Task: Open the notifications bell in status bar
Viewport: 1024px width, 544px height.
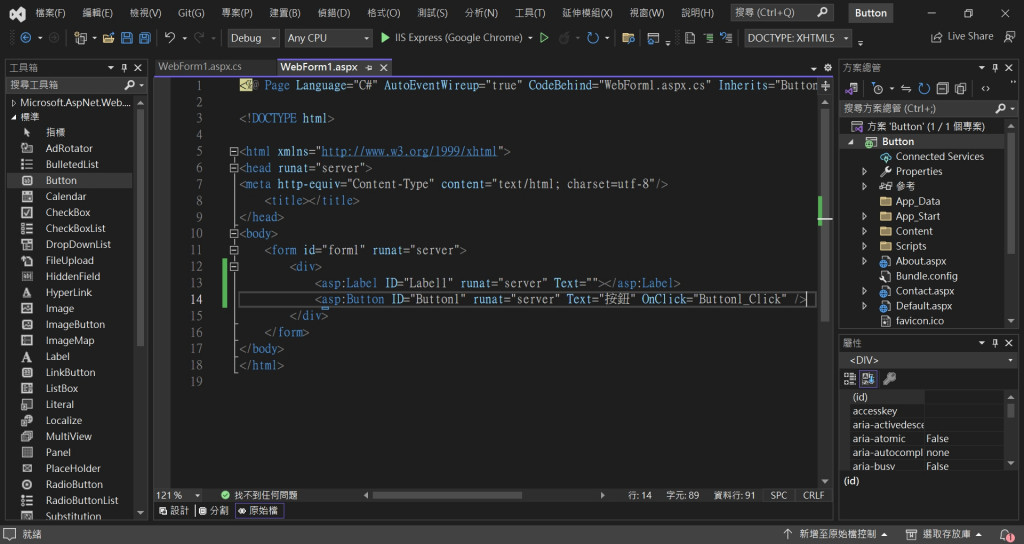Action: click(x=1008, y=534)
